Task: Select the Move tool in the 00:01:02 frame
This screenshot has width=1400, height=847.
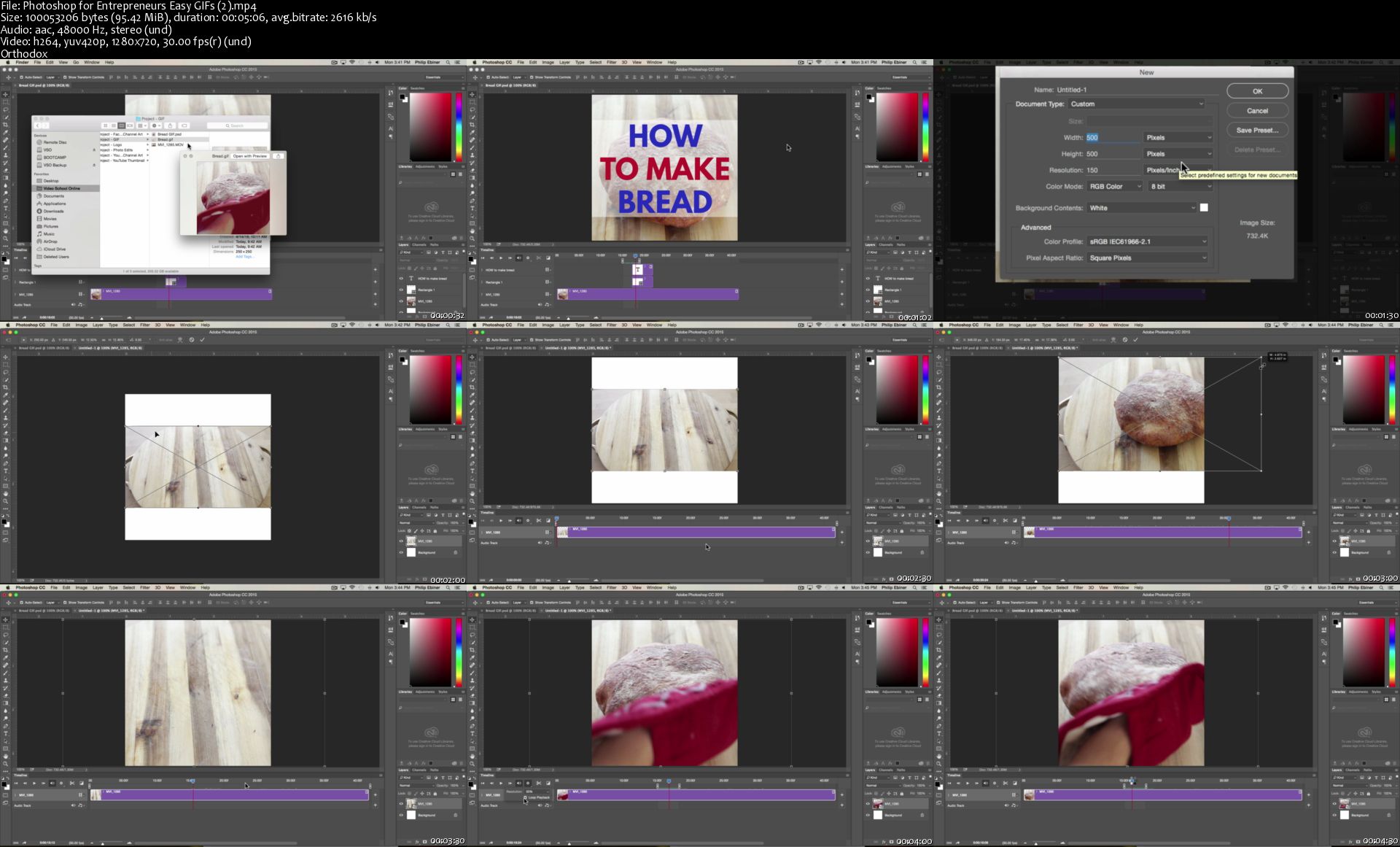Action: coord(472,94)
